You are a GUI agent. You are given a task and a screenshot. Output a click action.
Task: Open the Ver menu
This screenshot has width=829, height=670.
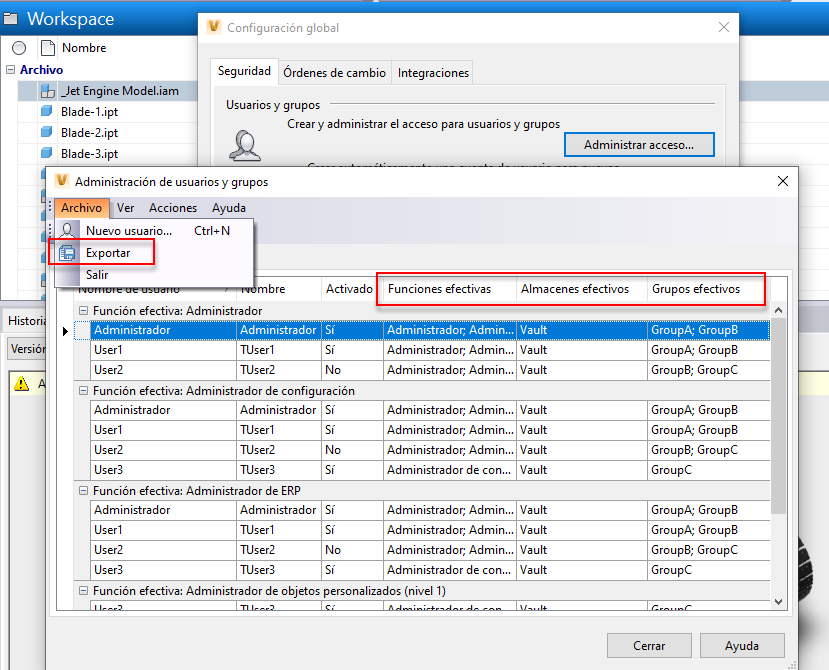tap(125, 208)
